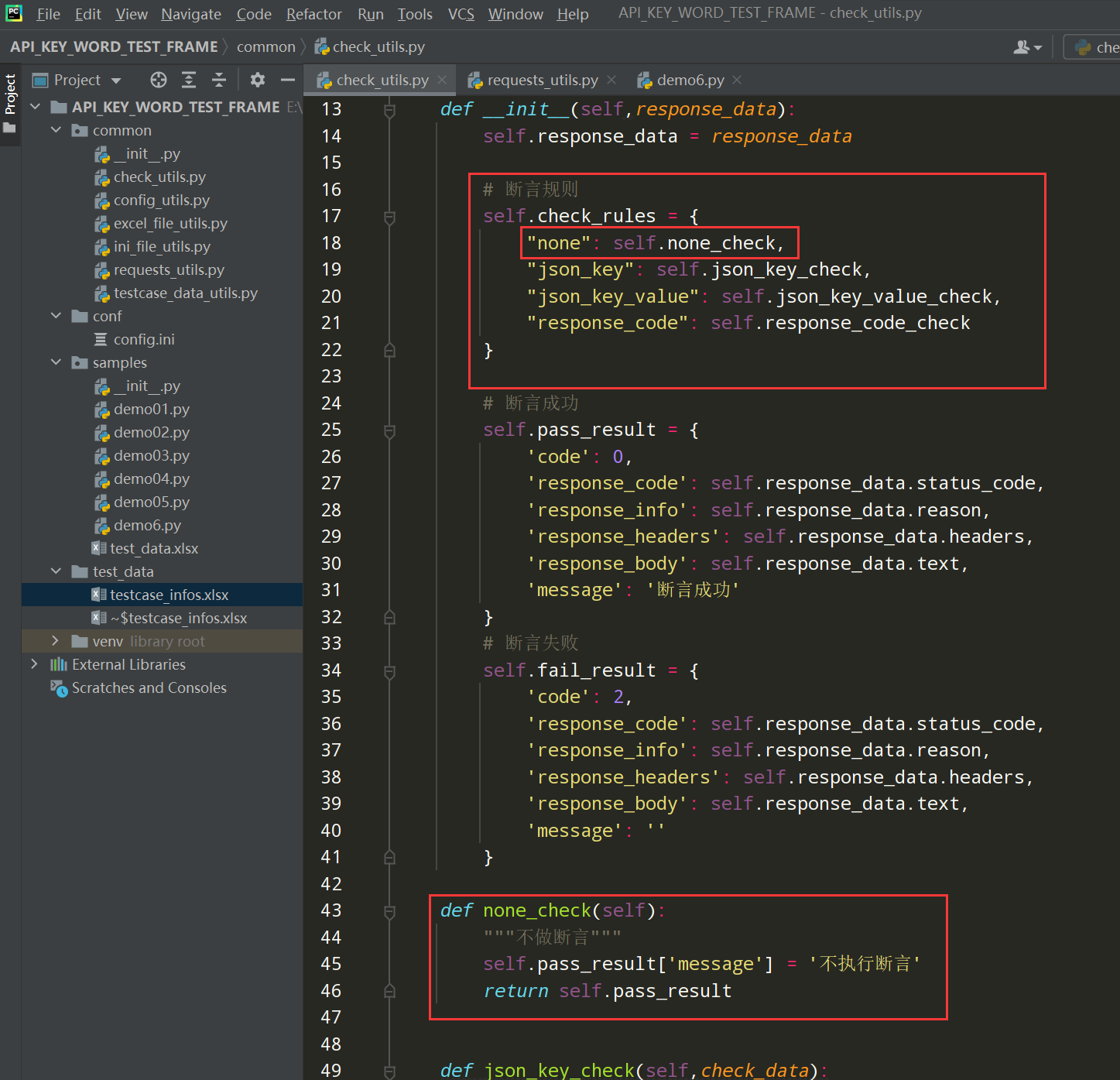
Task: Close the requests_utils.py tab
Action: 611,80
